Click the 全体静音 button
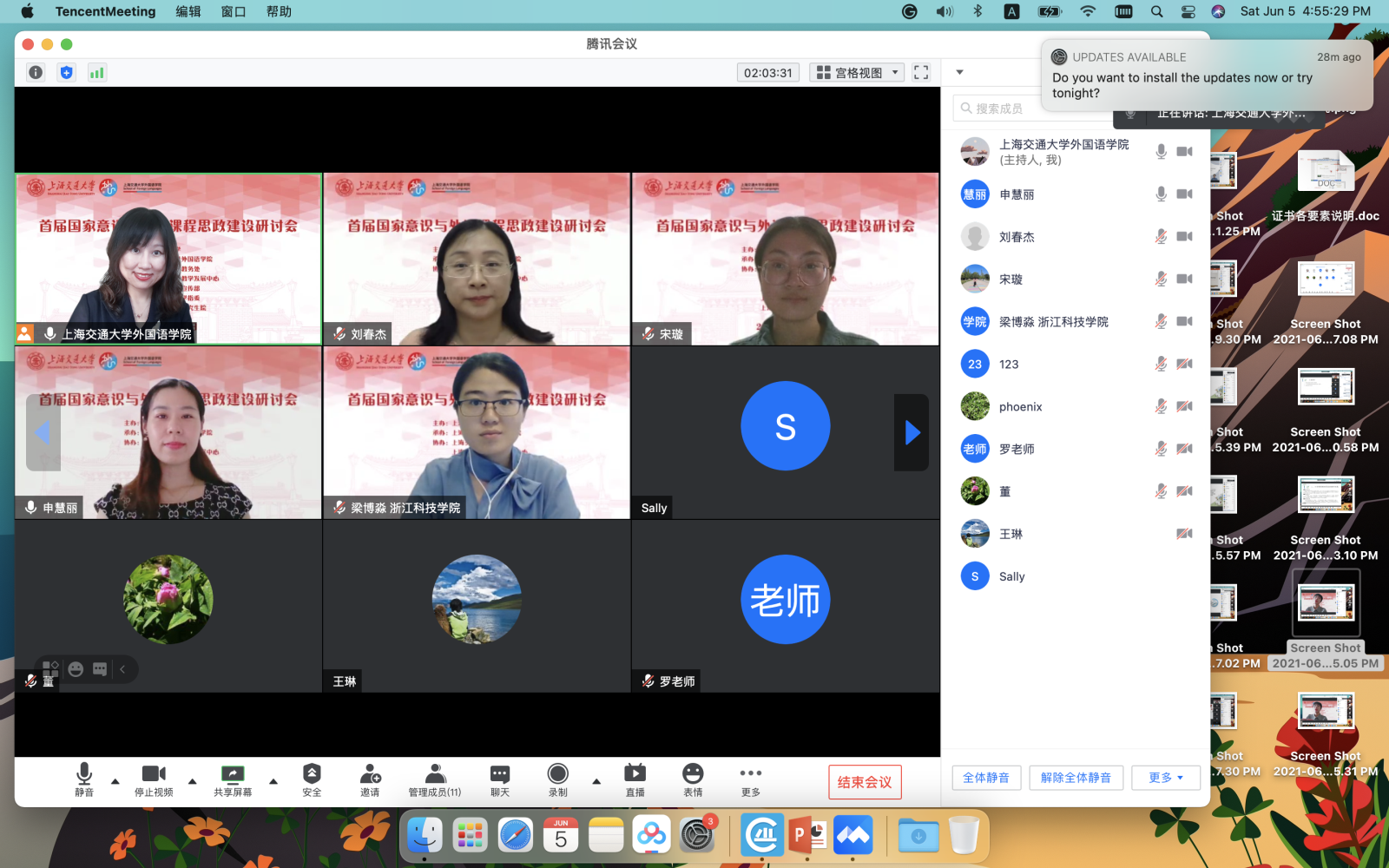Screen dimensions: 1389x868 coord(986,778)
